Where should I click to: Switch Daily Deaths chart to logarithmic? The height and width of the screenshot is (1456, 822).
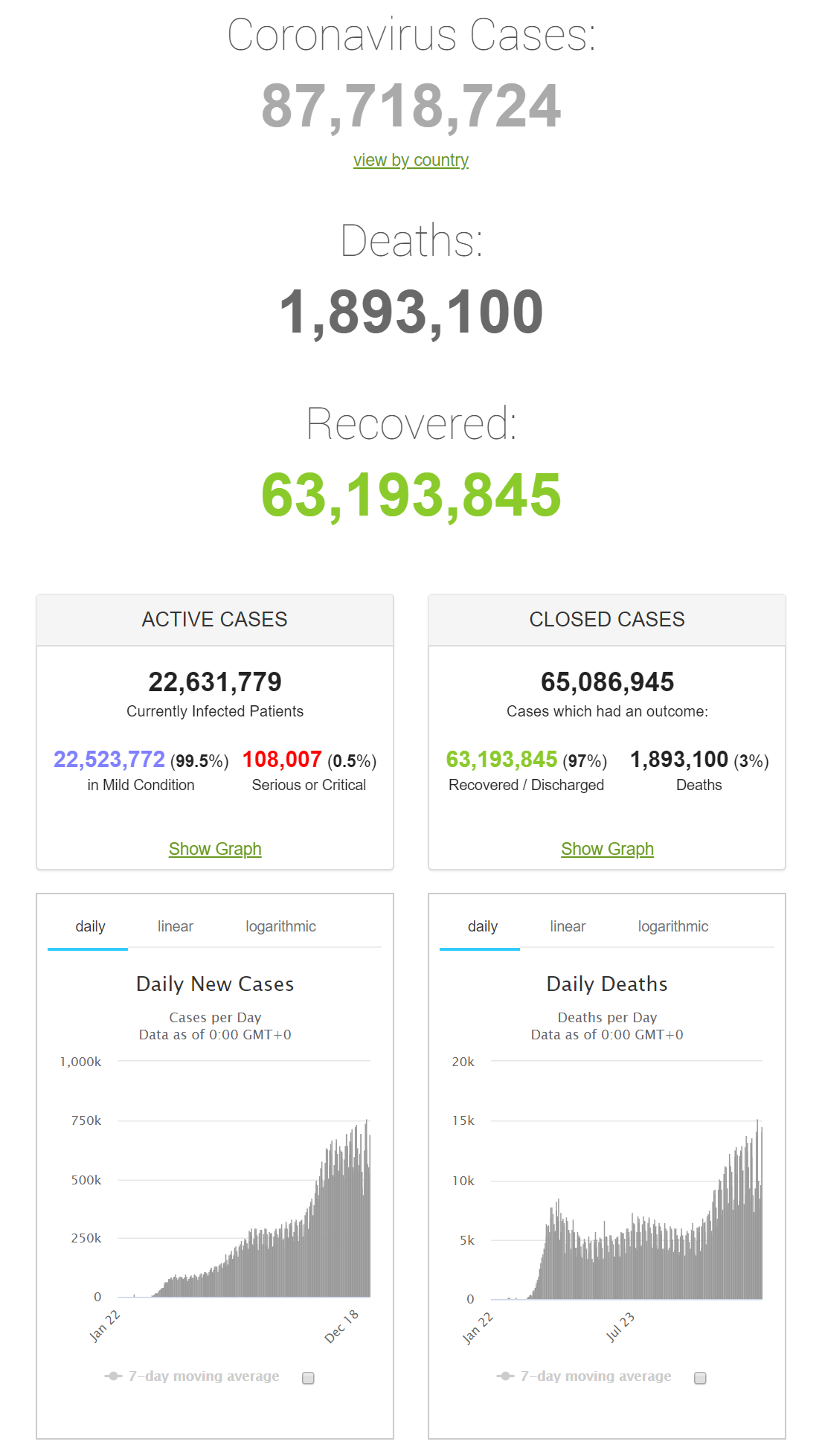(673, 927)
